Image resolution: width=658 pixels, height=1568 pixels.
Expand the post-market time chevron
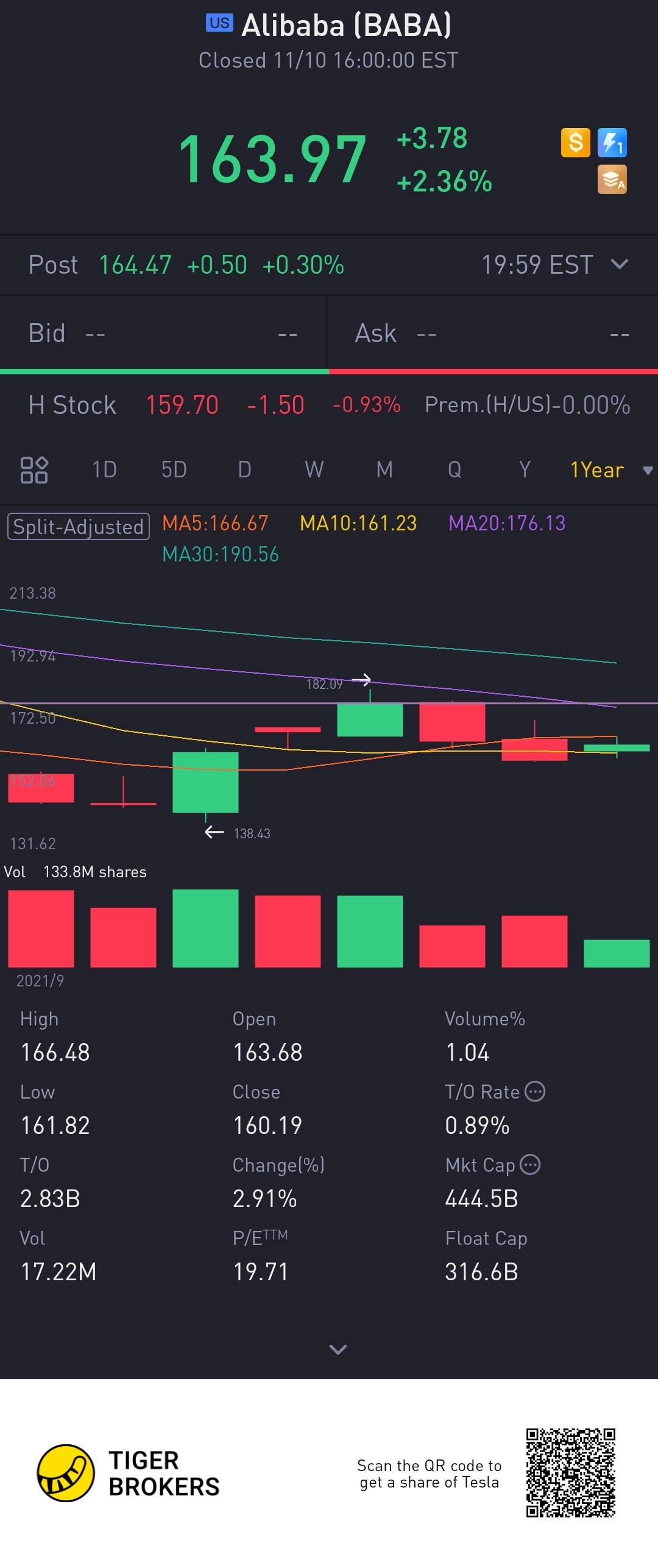click(619, 264)
